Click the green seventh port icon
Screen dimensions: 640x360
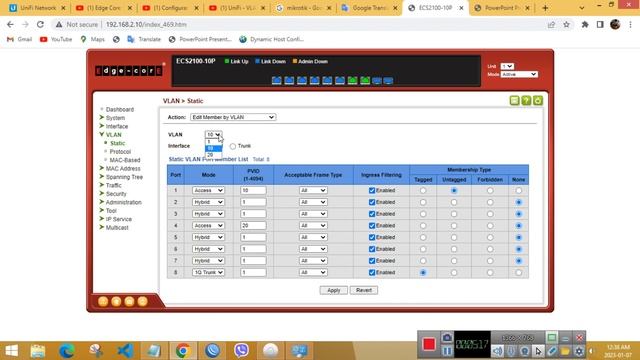tap(352, 80)
